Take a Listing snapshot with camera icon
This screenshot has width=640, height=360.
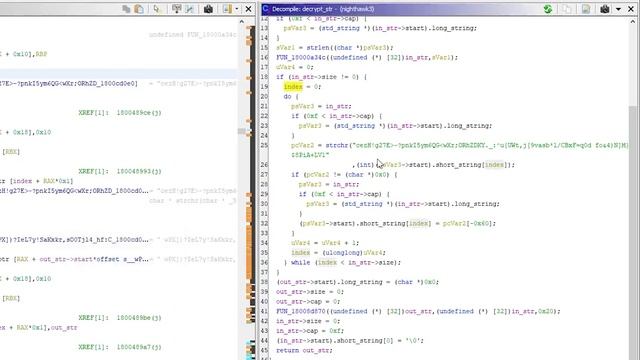click(208, 9)
